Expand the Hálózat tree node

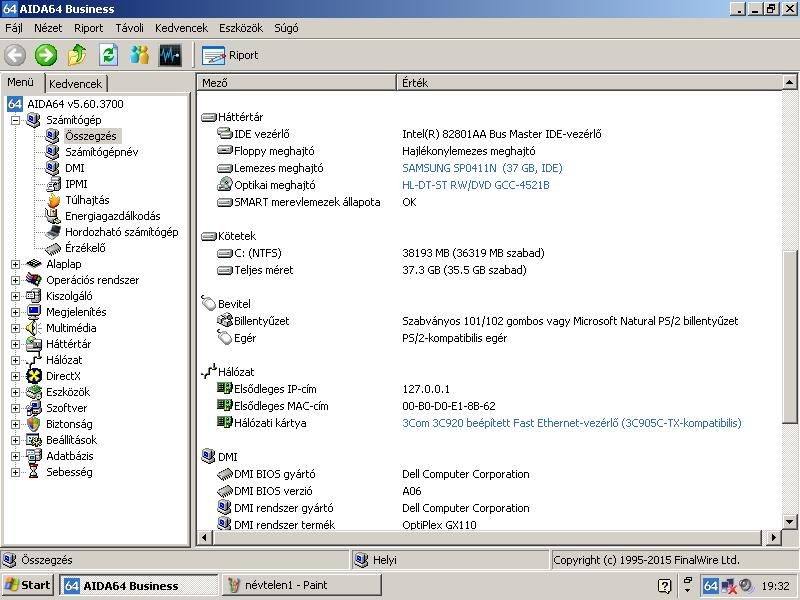pos(15,360)
